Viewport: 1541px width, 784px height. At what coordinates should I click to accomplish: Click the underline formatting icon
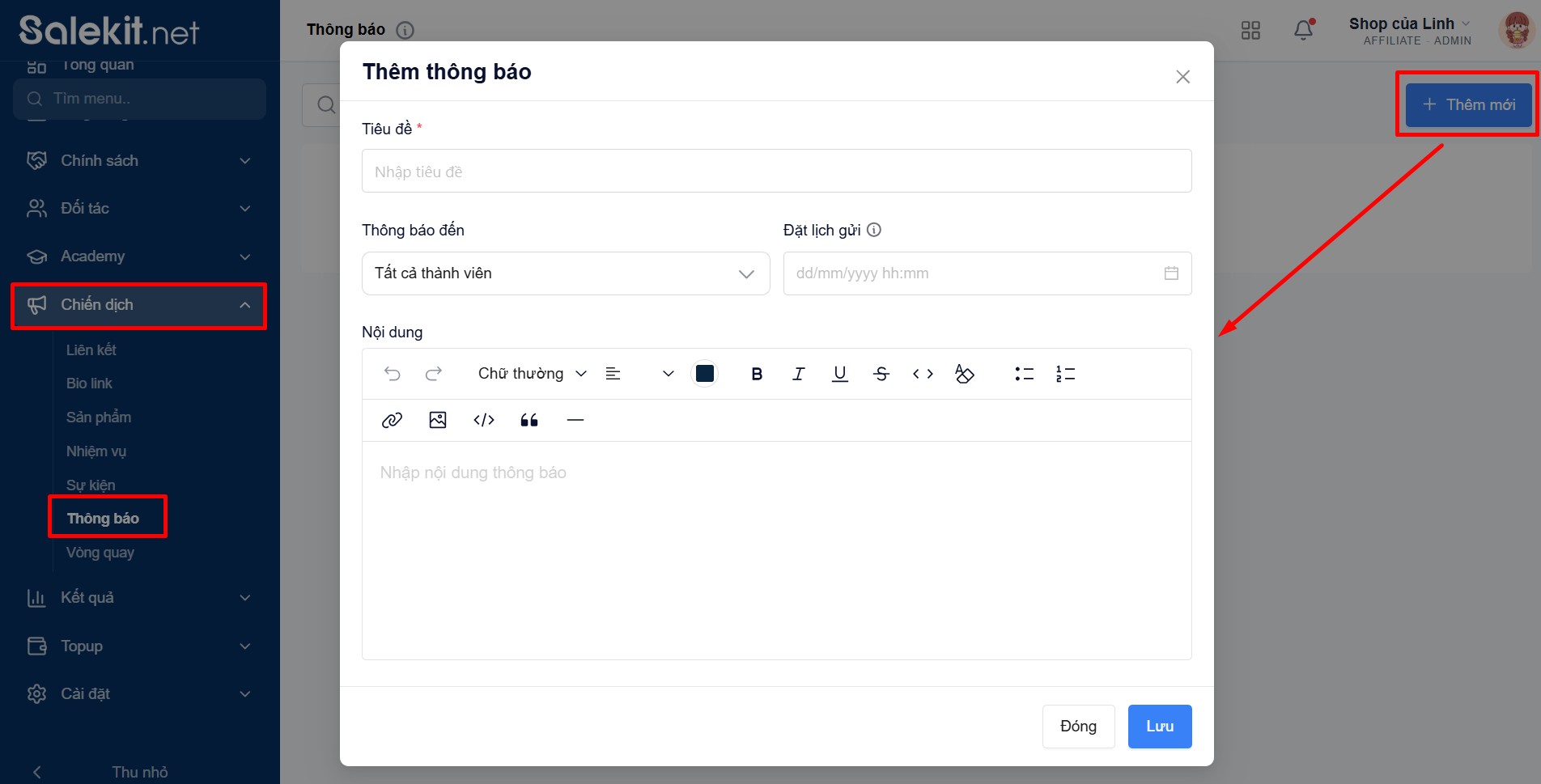click(x=839, y=374)
